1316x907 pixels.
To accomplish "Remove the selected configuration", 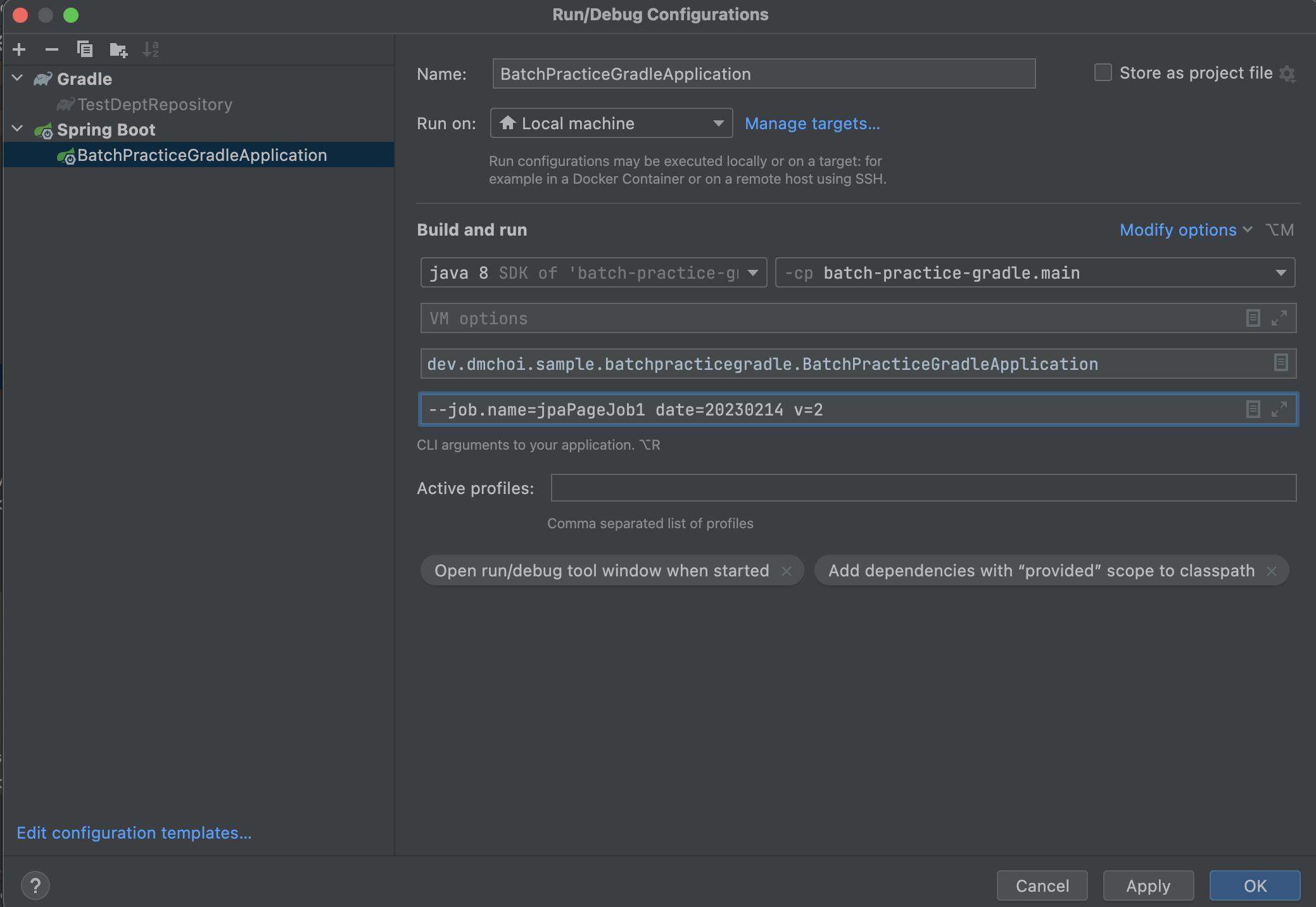I will [53, 49].
